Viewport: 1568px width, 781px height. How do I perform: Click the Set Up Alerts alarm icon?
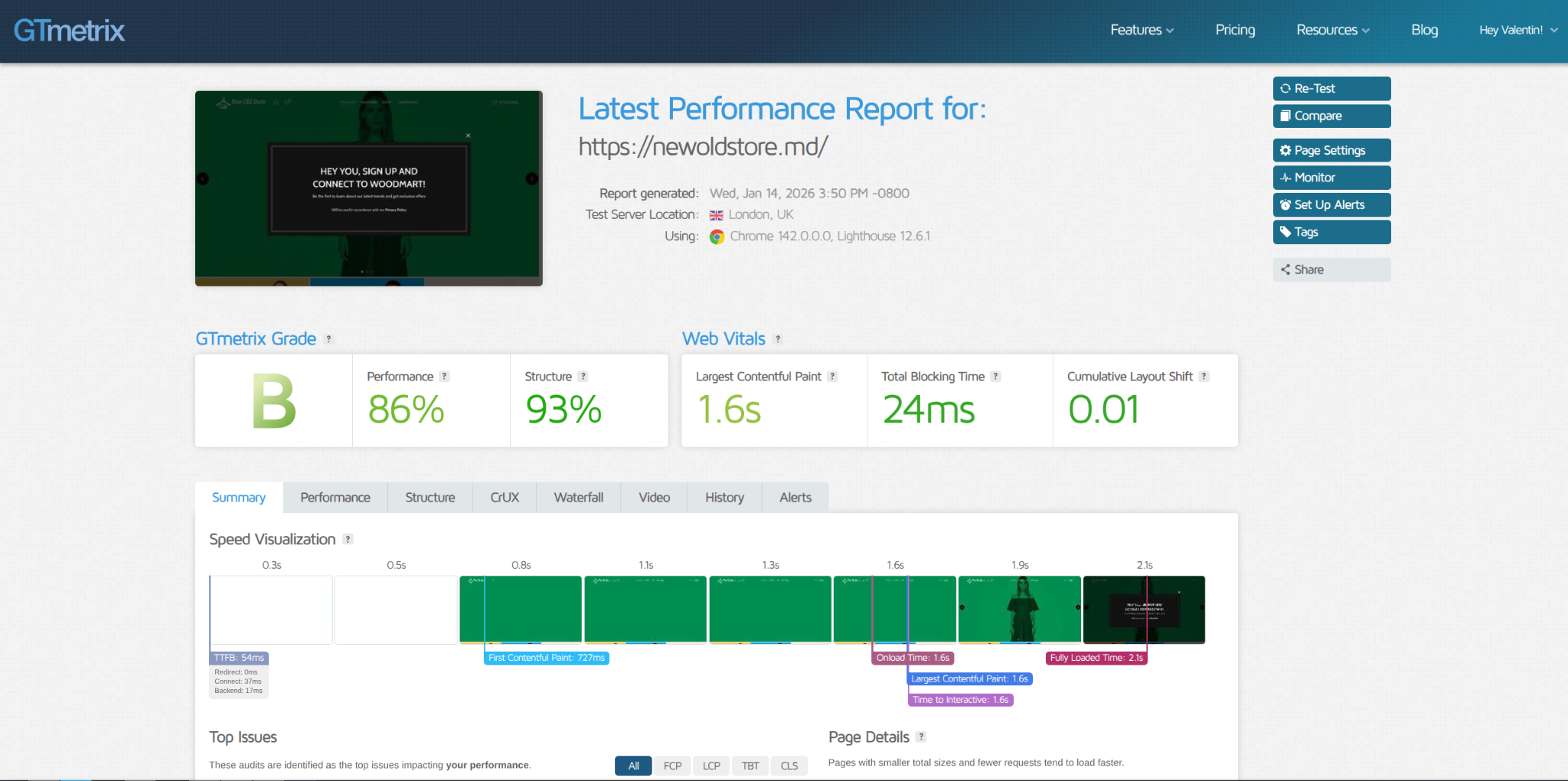[1285, 205]
